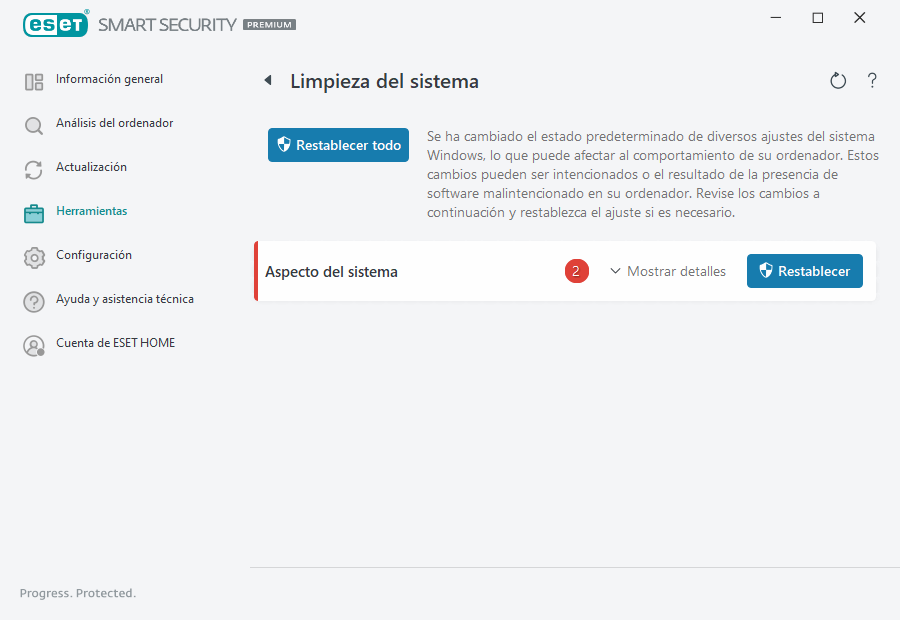Viewport: 900px width, 620px height.
Task: Open the Información general section icon
Action: (x=33, y=80)
